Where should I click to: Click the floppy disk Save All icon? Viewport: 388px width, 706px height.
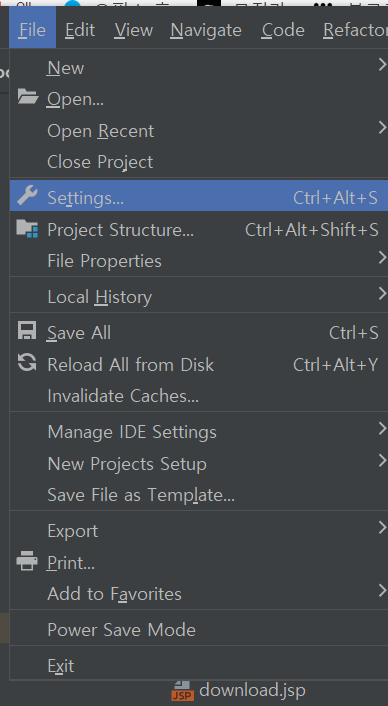[x=27, y=330]
